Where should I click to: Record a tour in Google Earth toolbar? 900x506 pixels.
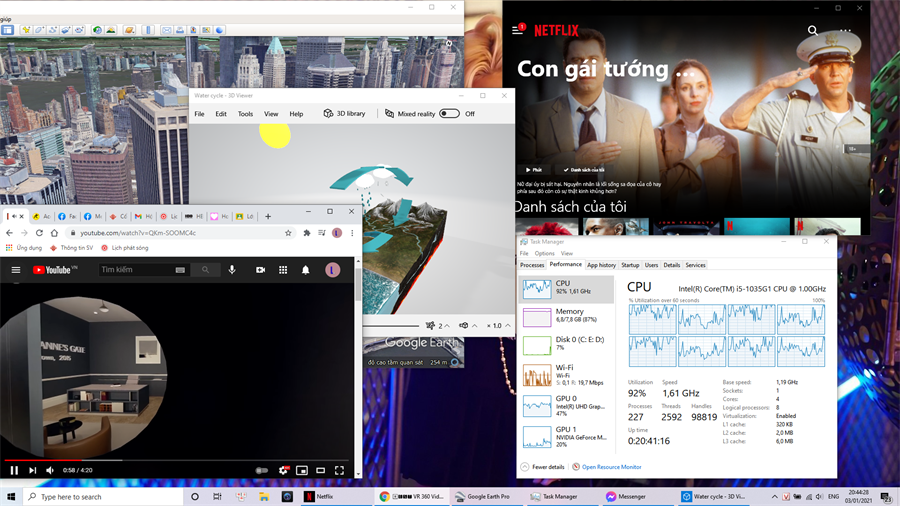[x=79, y=30]
